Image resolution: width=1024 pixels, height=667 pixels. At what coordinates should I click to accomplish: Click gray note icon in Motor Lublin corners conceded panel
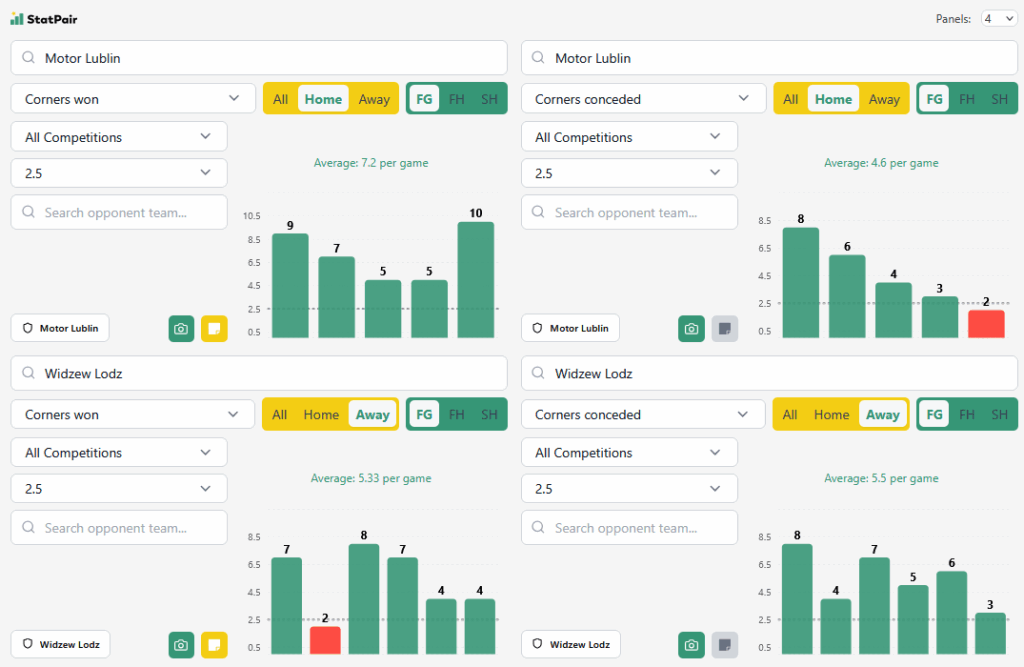click(x=724, y=329)
